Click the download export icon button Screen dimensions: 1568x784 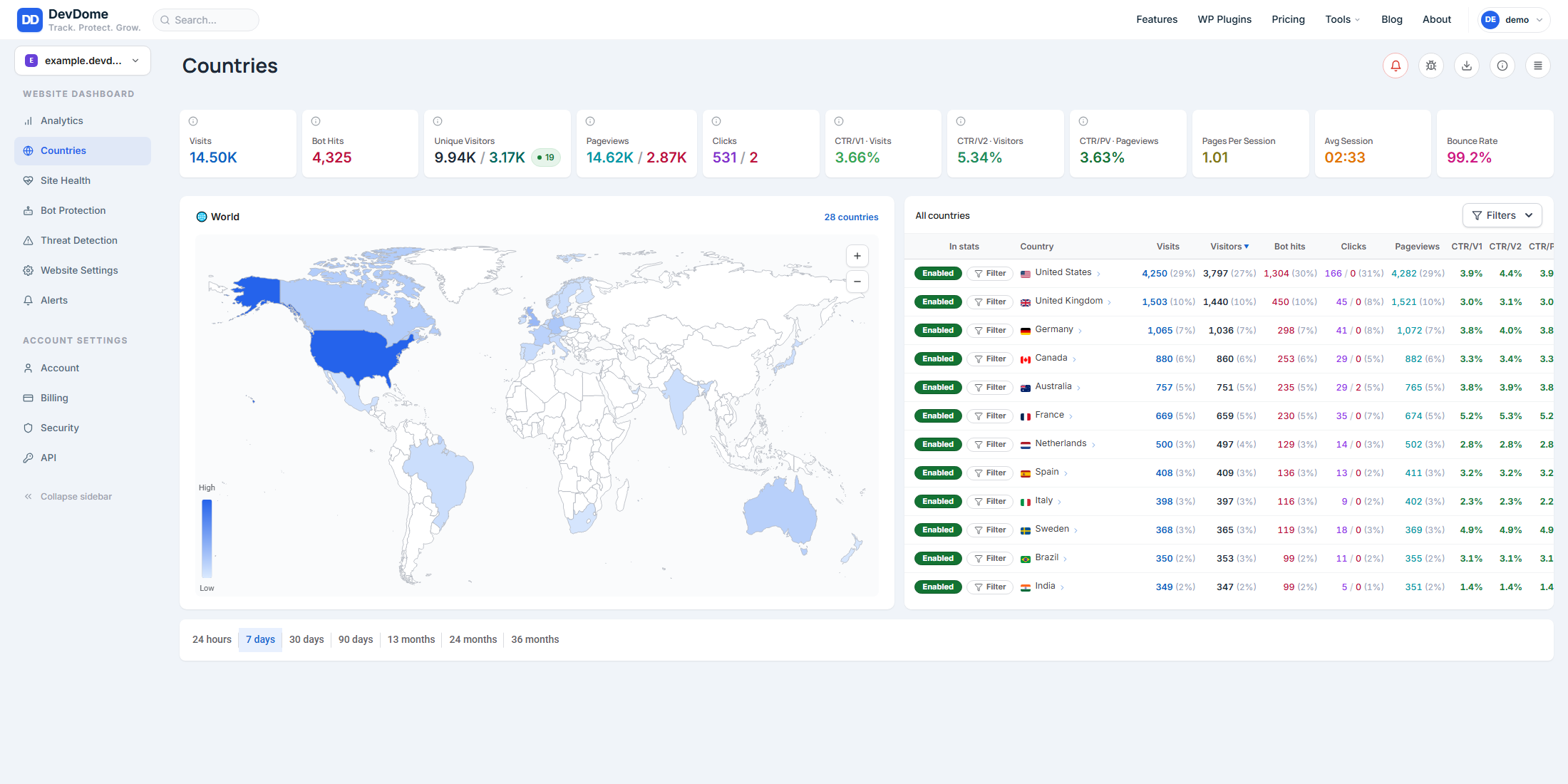point(1467,66)
